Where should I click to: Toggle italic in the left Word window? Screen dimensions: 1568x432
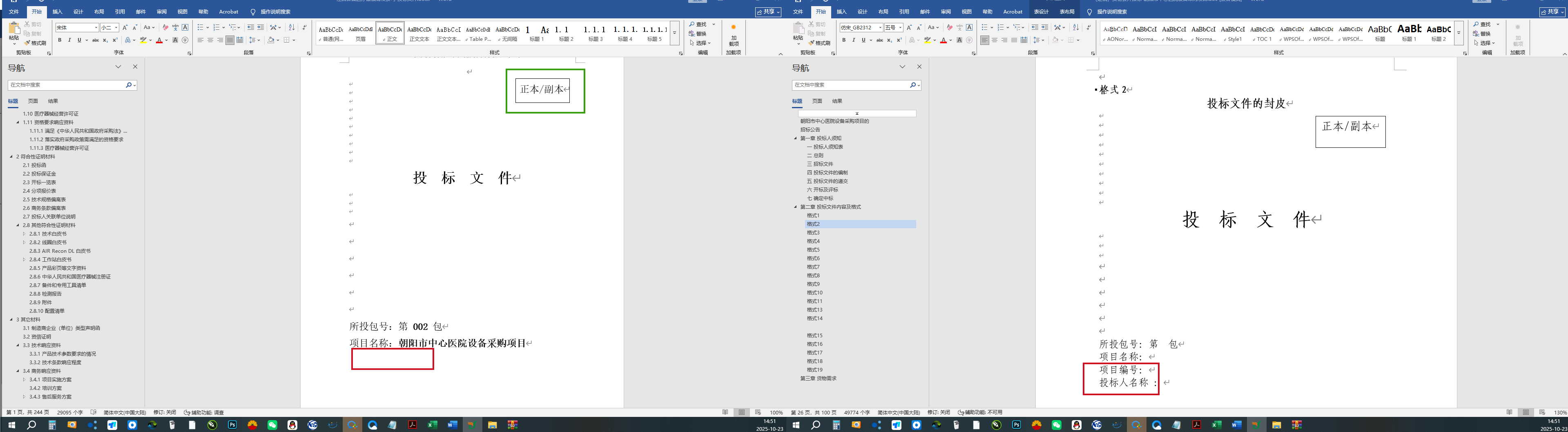pos(69,40)
